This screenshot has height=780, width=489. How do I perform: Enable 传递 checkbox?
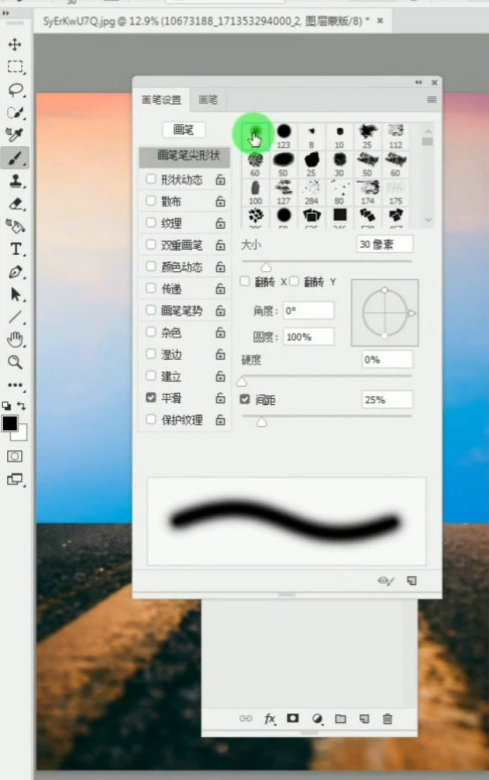[x=151, y=288]
